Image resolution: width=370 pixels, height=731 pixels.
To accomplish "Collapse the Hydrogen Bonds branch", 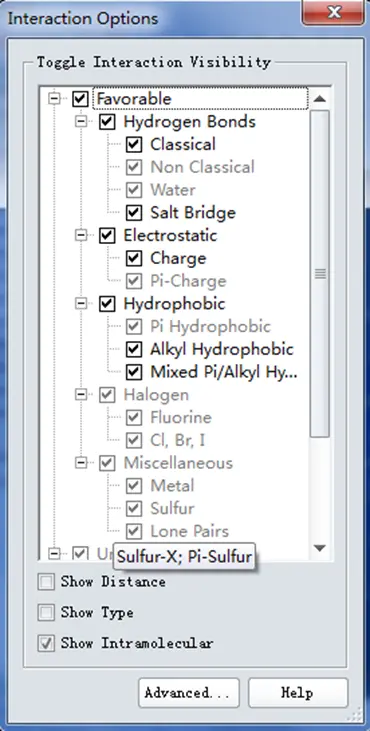I will pyautogui.click(x=81, y=122).
